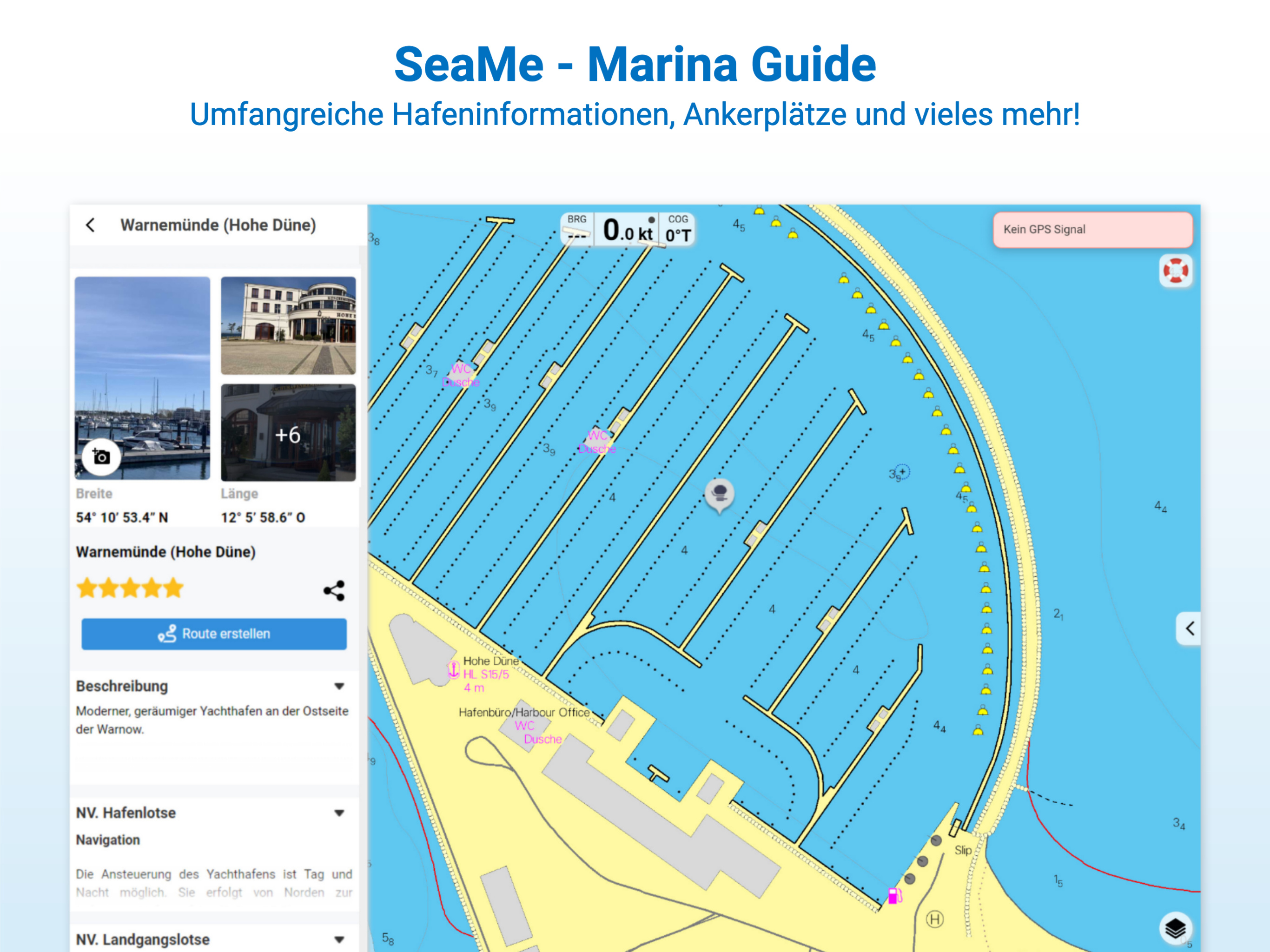Tap the pink fuel station symbol
Screen dimensions: 1270x952
894,896
